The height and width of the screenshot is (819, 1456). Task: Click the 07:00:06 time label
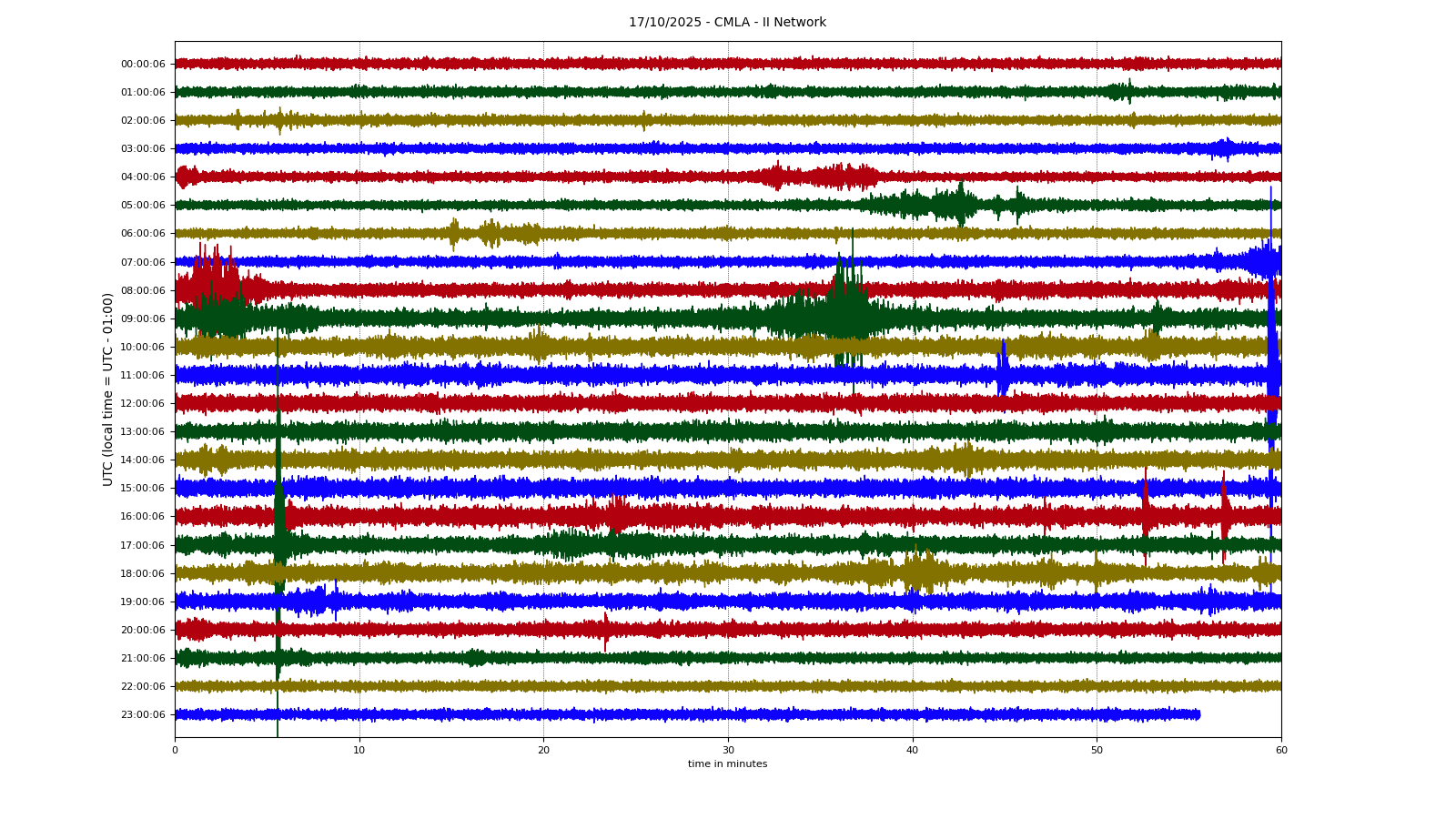[x=143, y=262]
